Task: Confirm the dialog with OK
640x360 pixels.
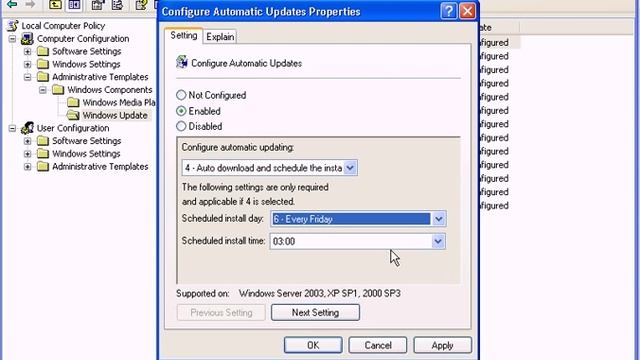Action: 313,345
